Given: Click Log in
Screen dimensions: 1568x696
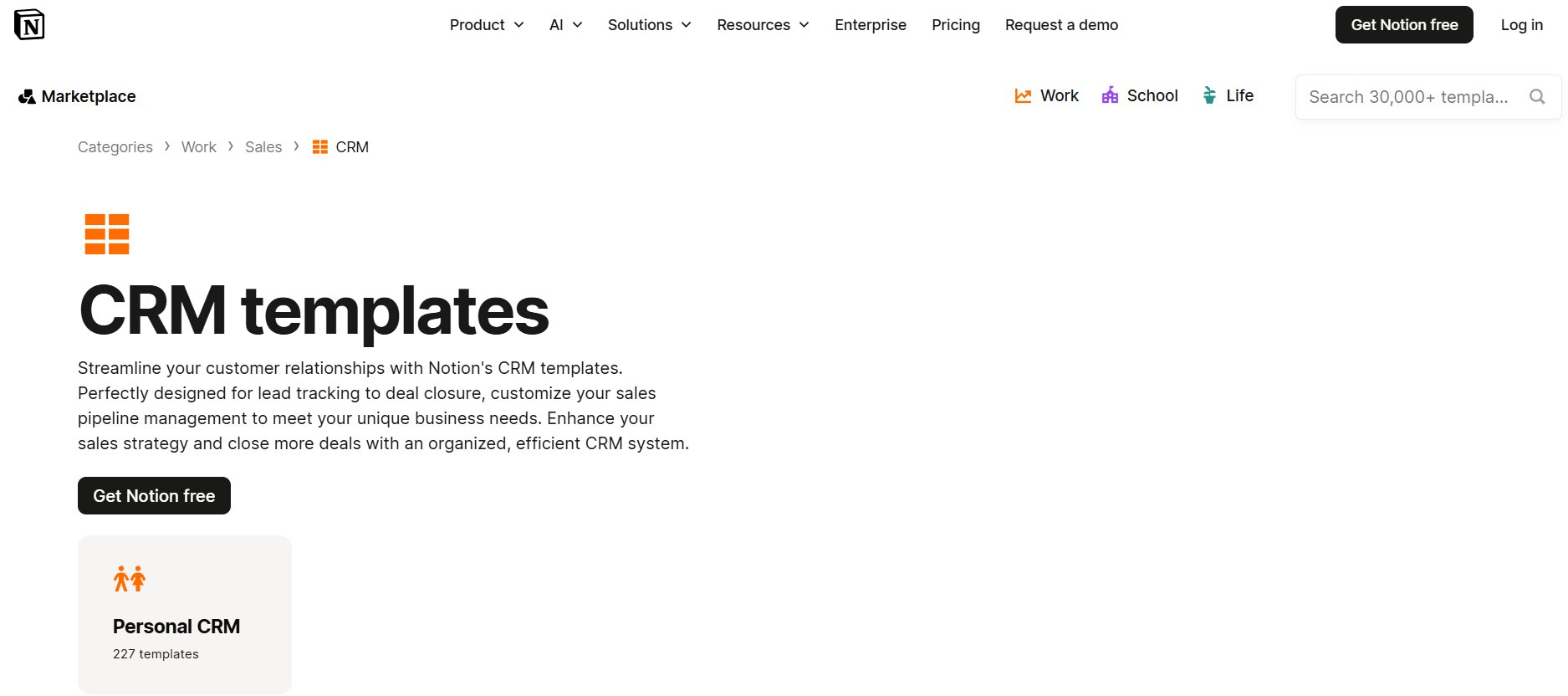Looking at the screenshot, I should 1522,25.
